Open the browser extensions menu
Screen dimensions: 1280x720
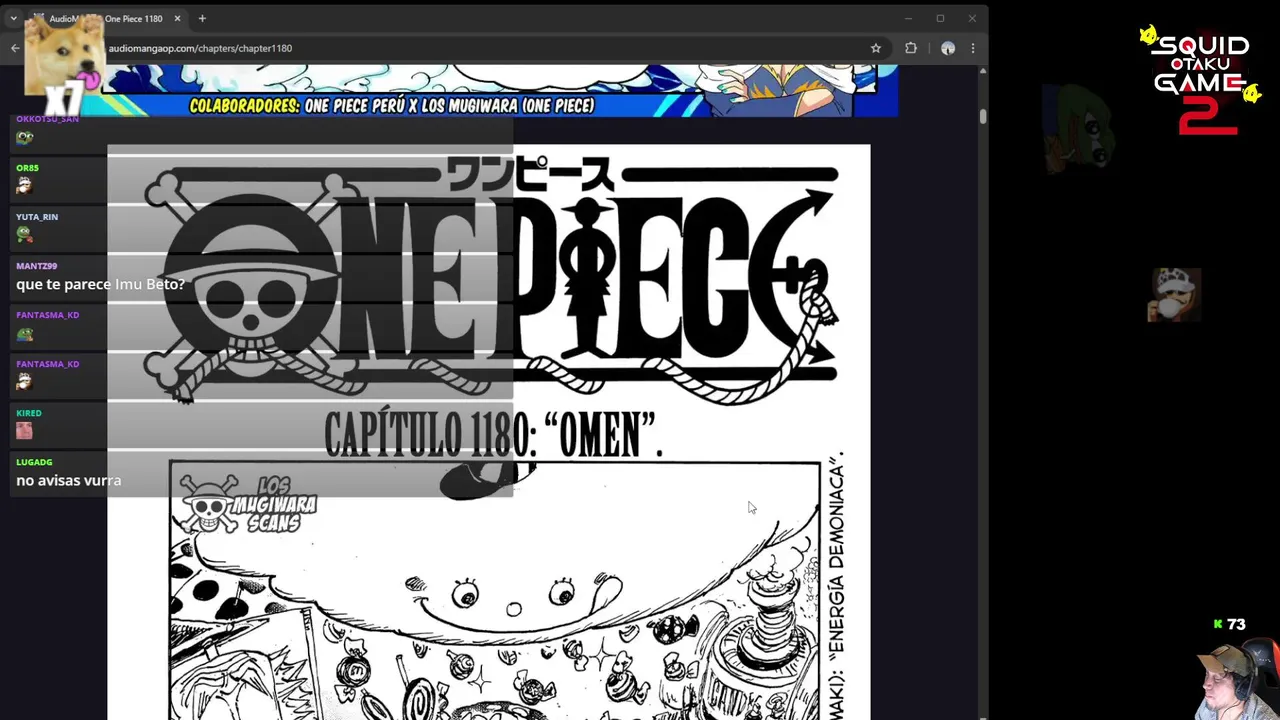911,48
